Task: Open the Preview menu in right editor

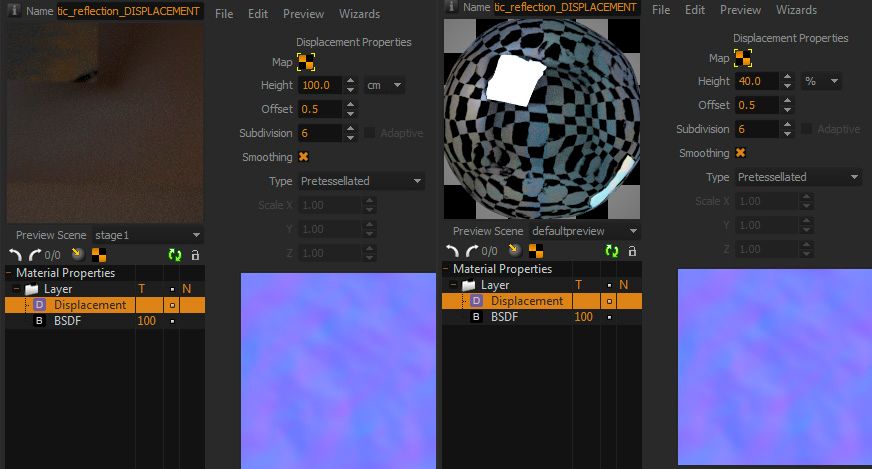Action: click(x=740, y=10)
